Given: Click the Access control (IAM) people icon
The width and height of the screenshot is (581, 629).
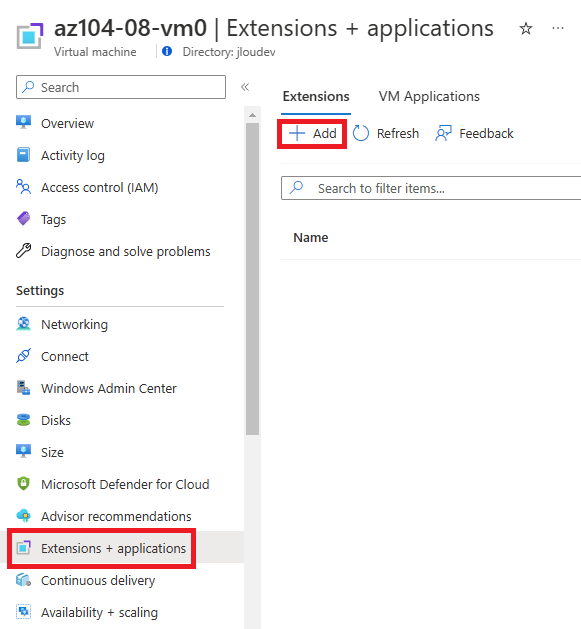Looking at the screenshot, I should coord(23,187).
